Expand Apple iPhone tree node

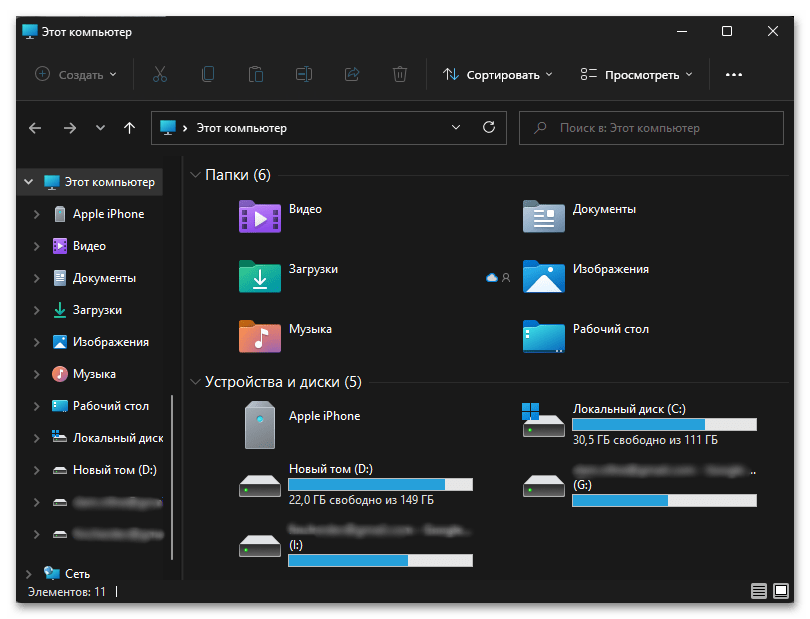(x=37, y=214)
